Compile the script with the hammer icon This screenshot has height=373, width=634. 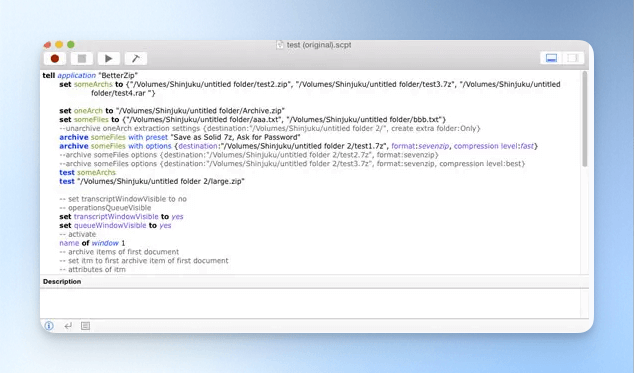136,59
